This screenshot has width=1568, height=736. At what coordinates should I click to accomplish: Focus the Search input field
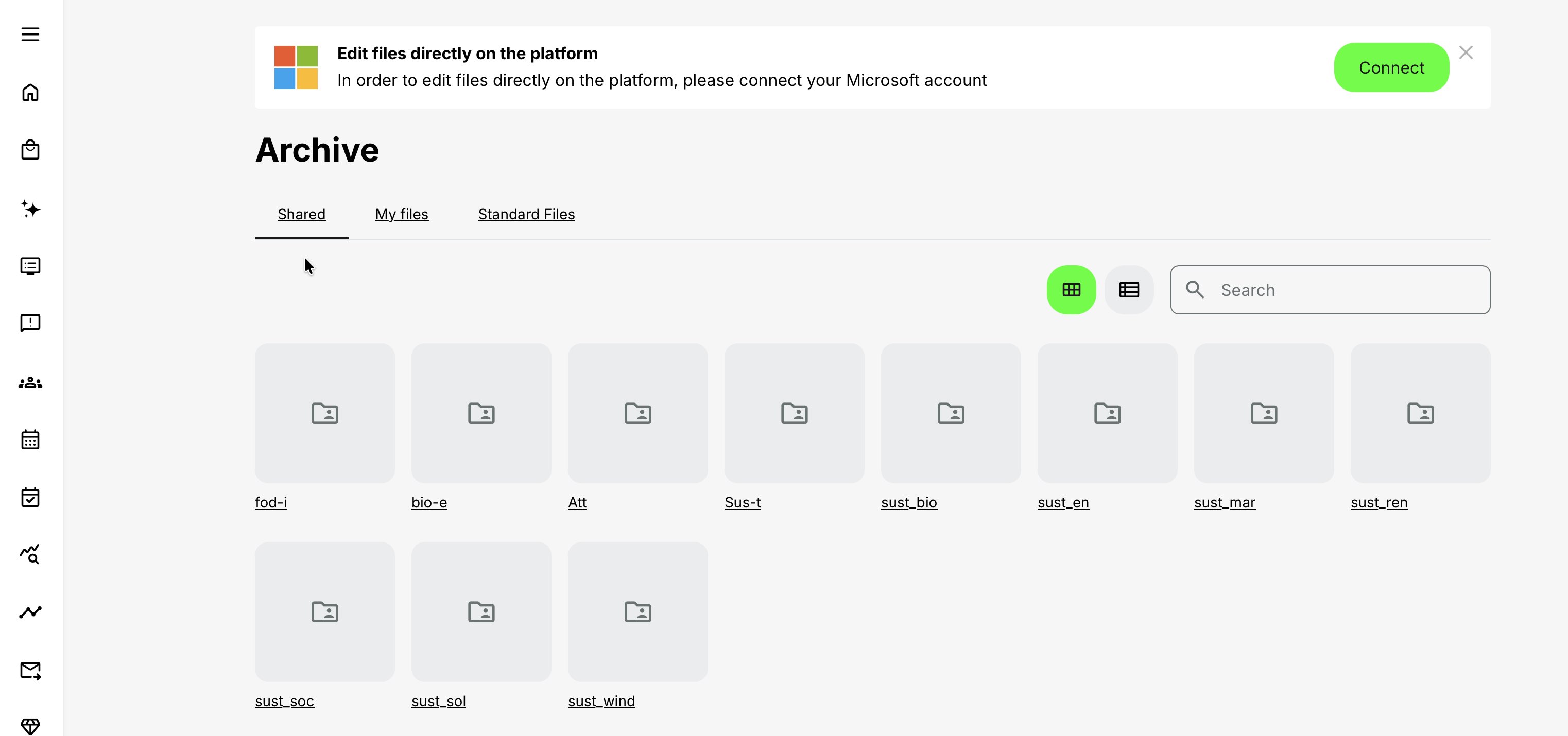(x=1331, y=290)
